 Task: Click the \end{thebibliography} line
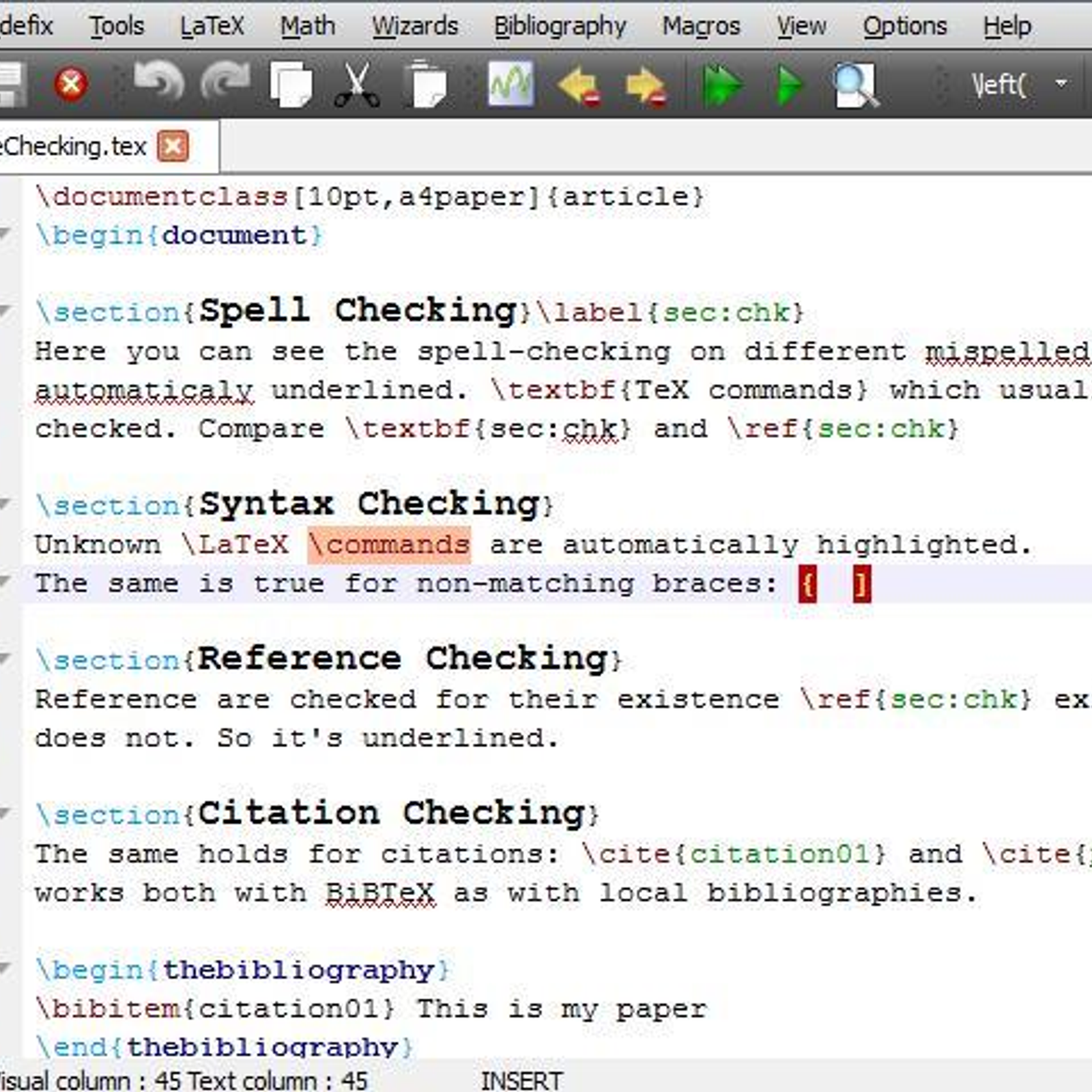click(x=224, y=1046)
